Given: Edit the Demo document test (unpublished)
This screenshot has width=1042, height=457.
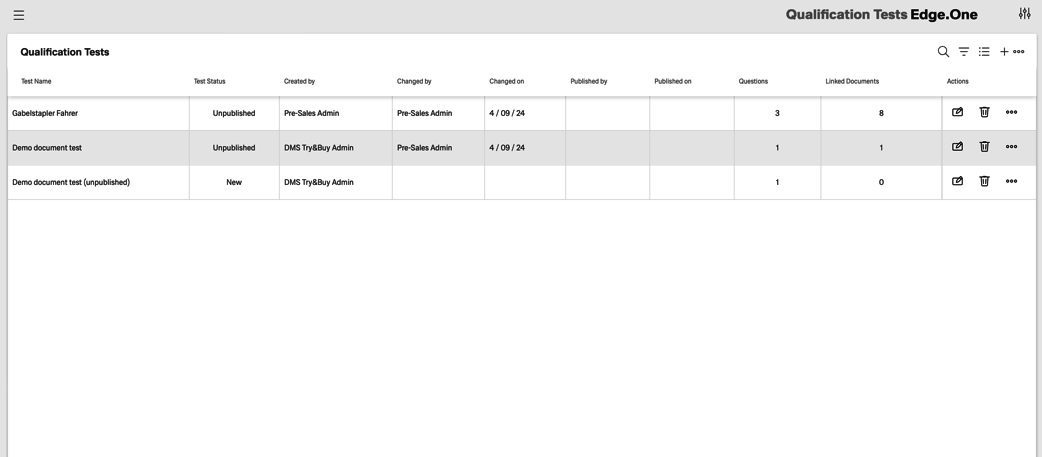Looking at the screenshot, I should click(x=957, y=182).
